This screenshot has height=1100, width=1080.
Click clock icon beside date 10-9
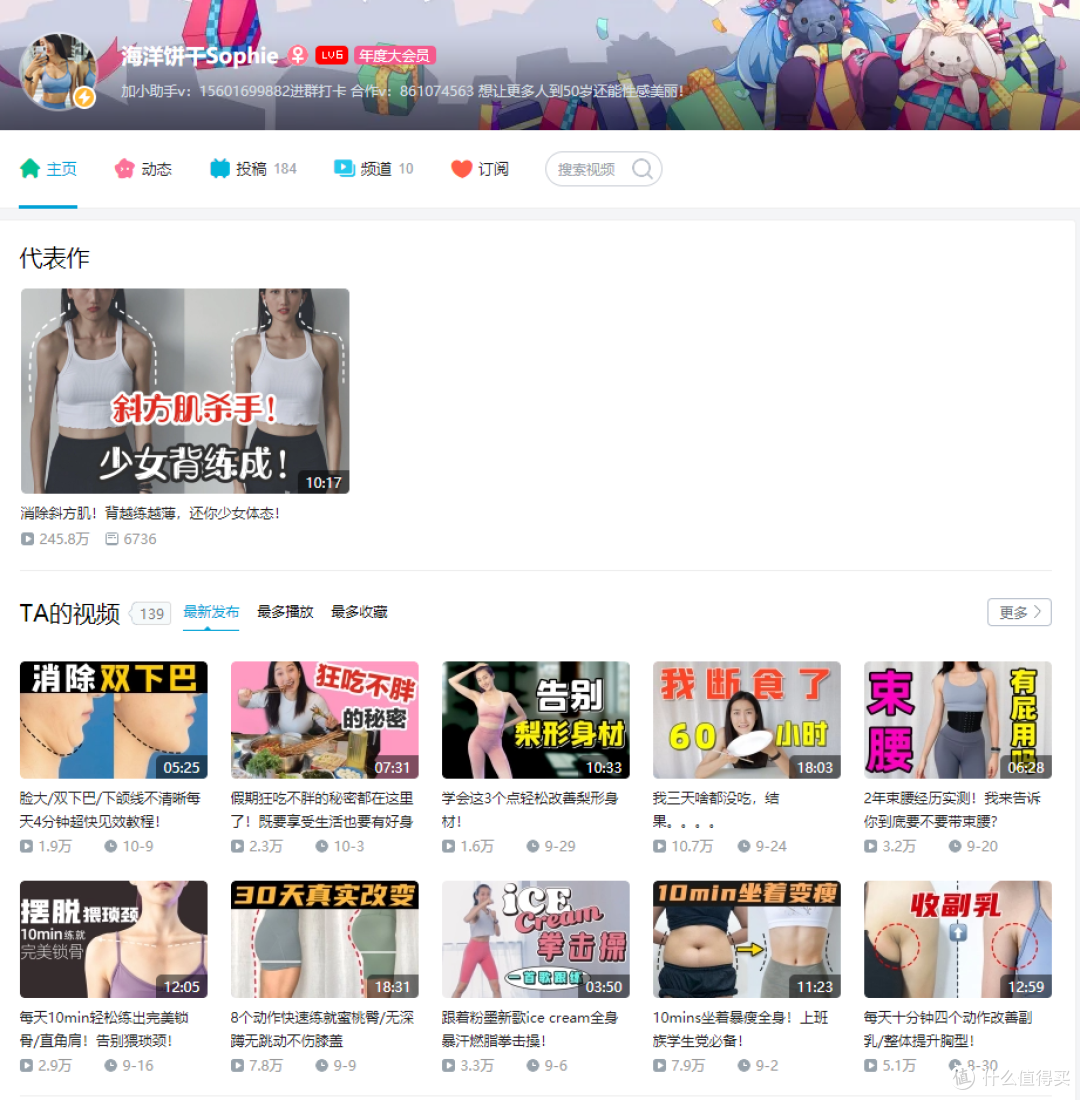111,846
